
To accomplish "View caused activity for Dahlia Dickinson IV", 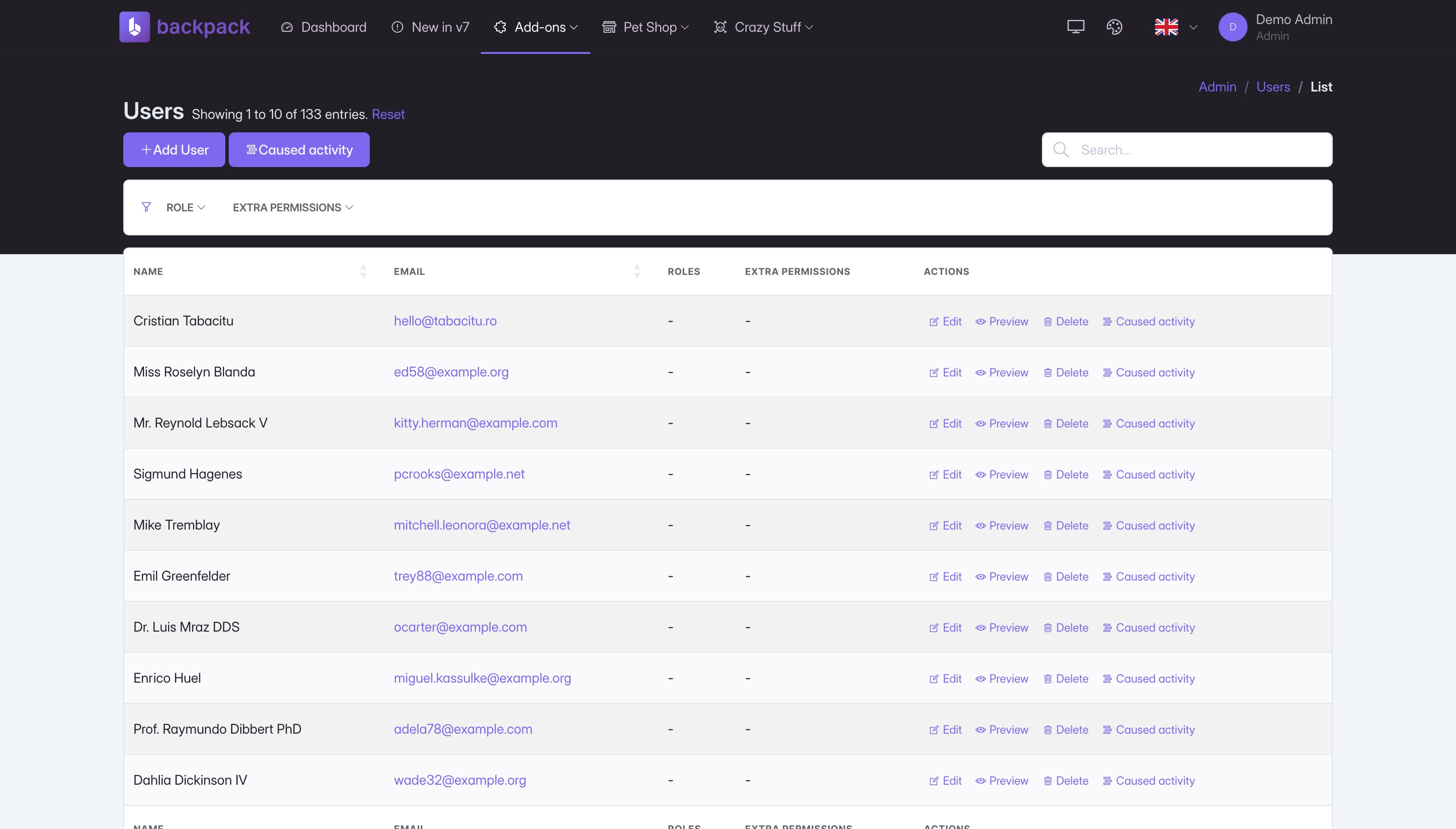I will (x=1148, y=780).
